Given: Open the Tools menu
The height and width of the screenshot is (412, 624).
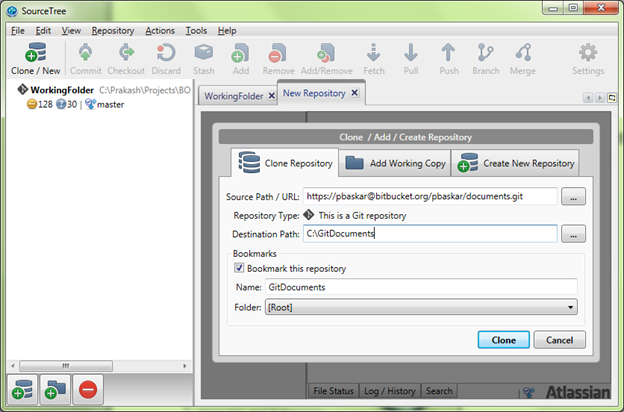Looking at the screenshot, I should pyautogui.click(x=196, y=31).
